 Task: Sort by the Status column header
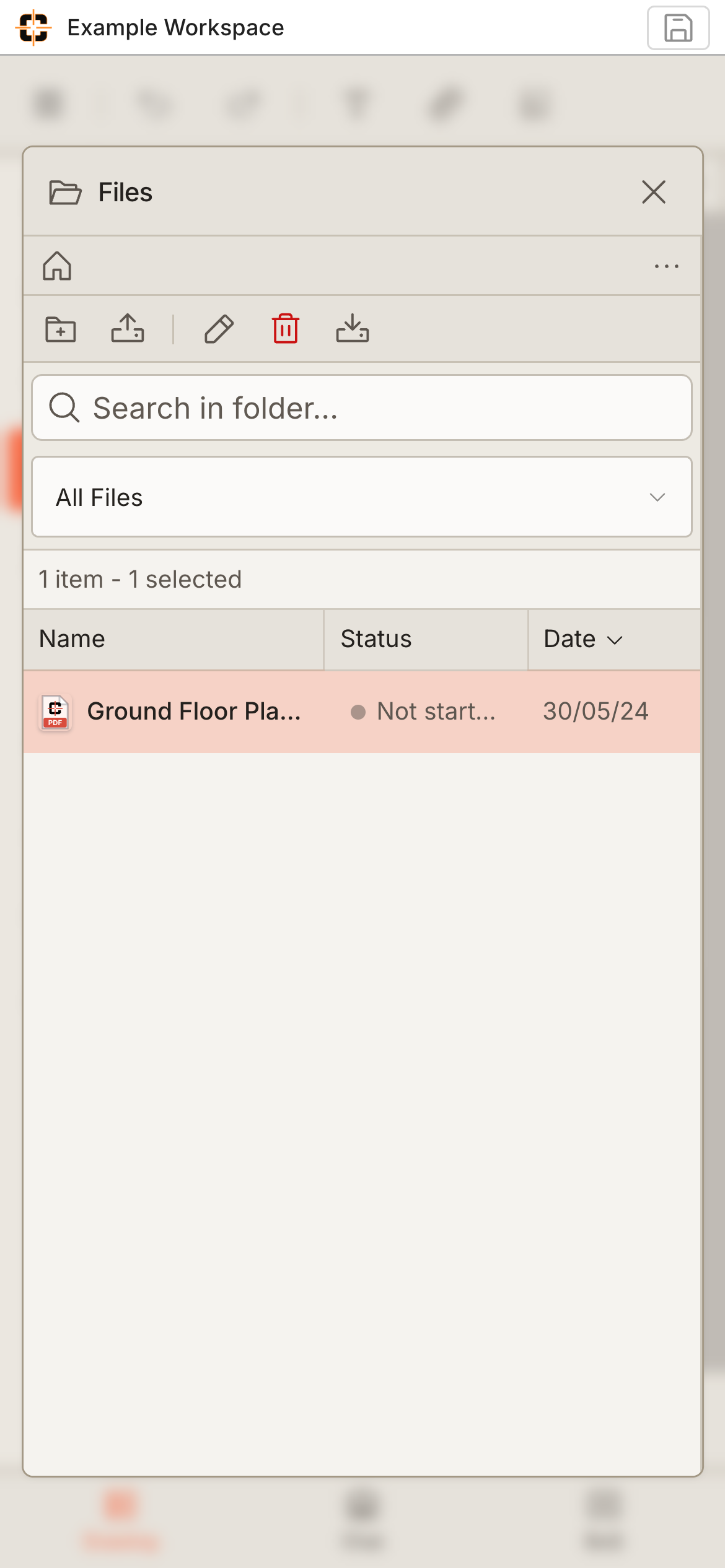coord(426,639)
